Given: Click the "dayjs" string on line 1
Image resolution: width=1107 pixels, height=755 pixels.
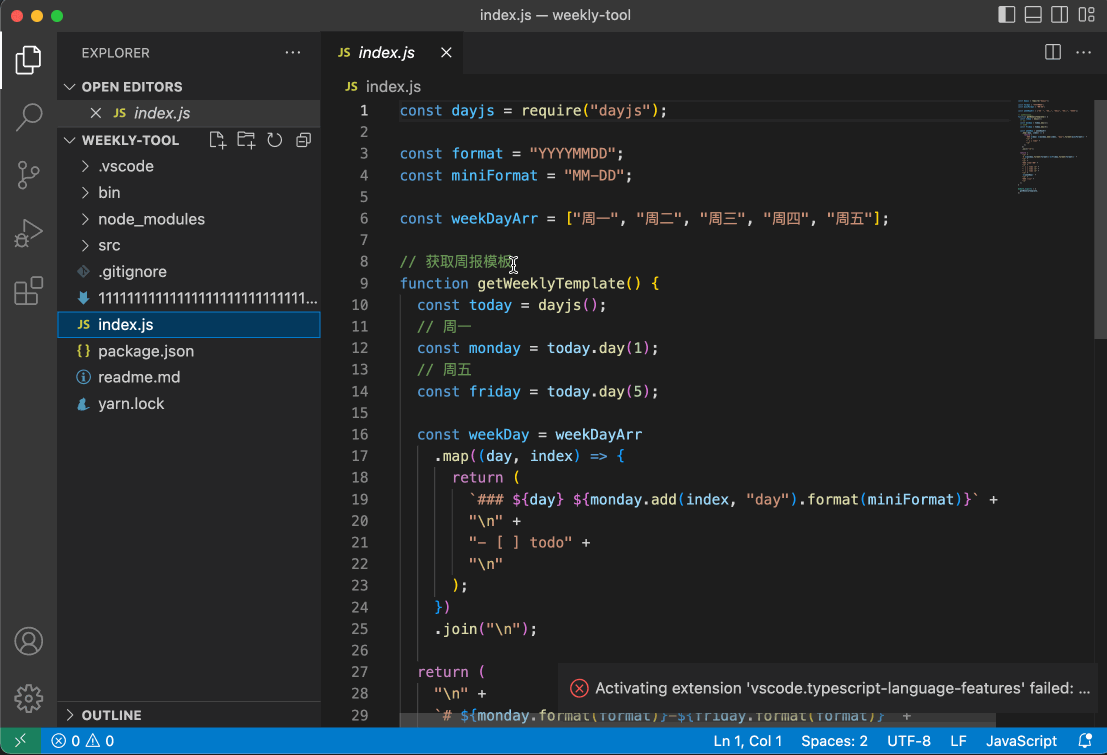Looking at the screenshot, I should [x=620, y=111].
